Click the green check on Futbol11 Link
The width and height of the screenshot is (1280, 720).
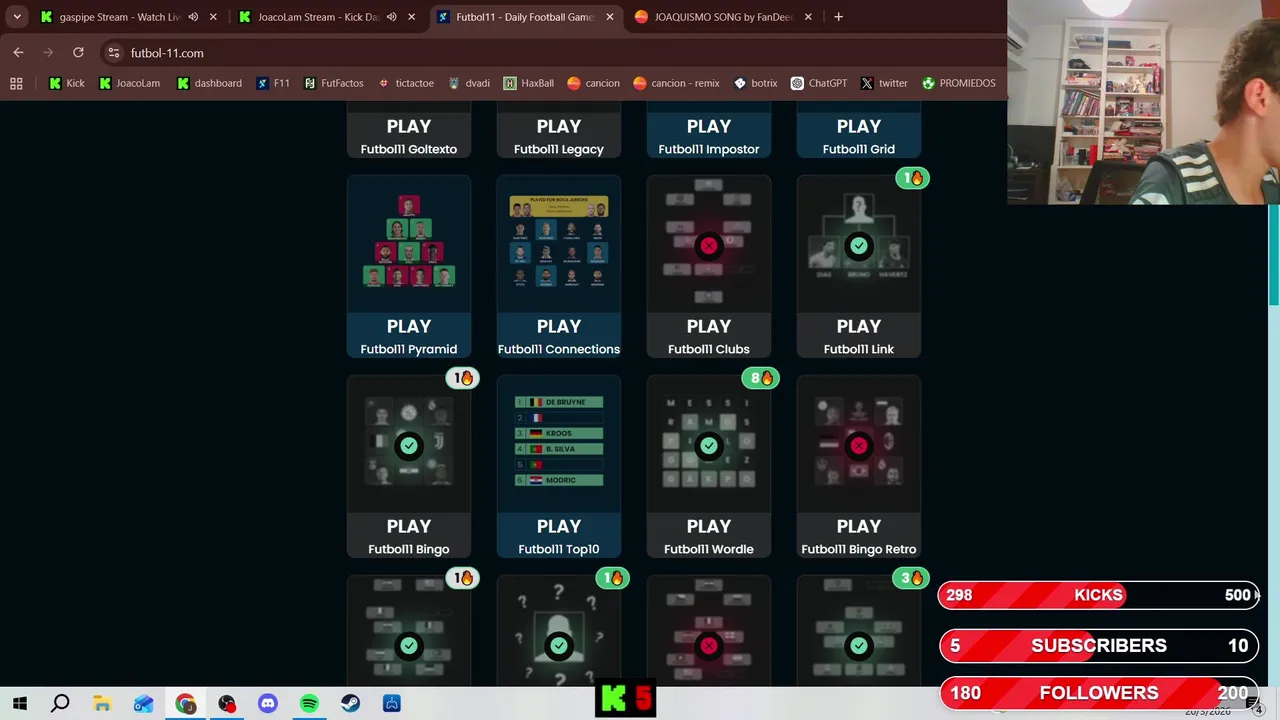coord(859,245)
